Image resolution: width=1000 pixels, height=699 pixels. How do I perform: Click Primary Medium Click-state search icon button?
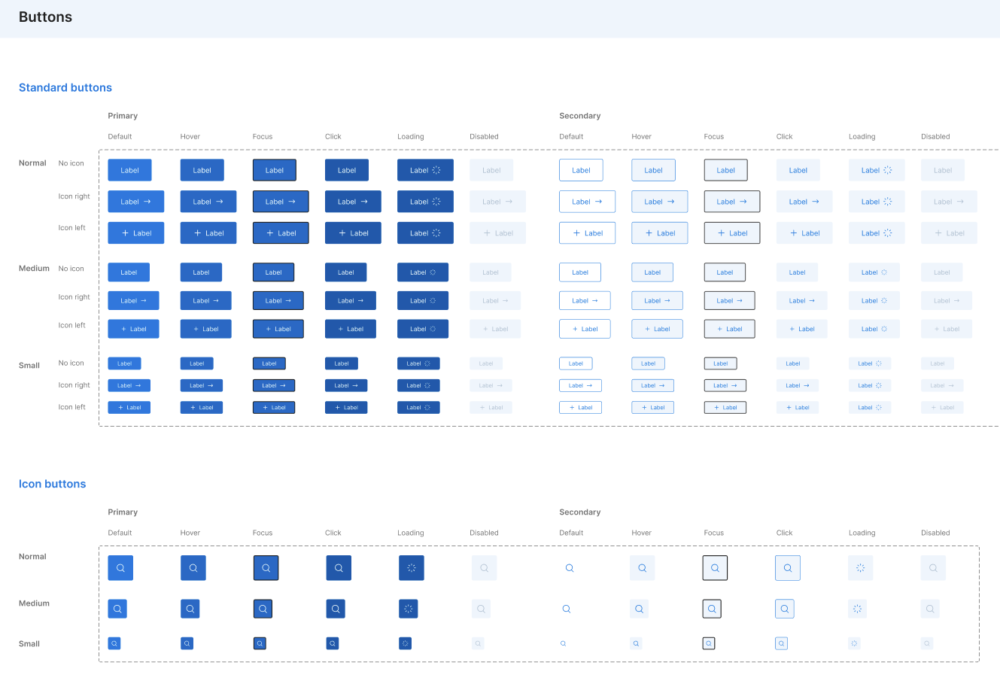coord(335,608)
